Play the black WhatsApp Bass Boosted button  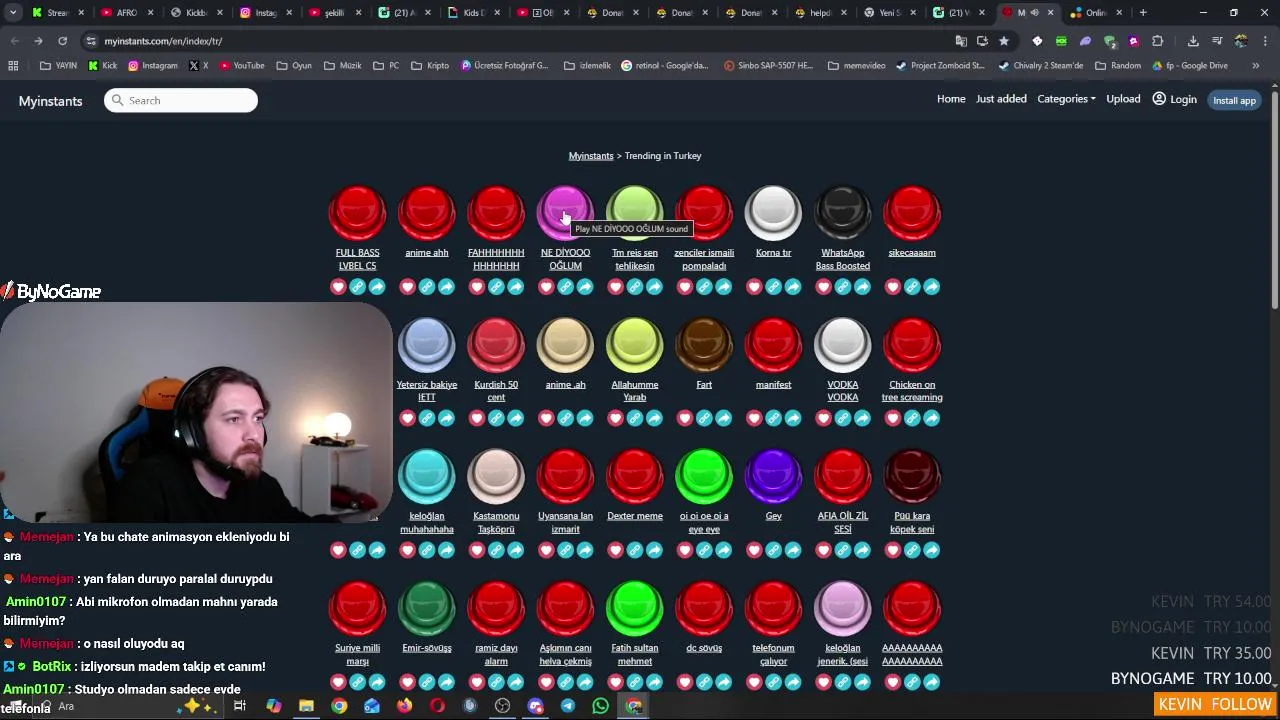(843, 213)
